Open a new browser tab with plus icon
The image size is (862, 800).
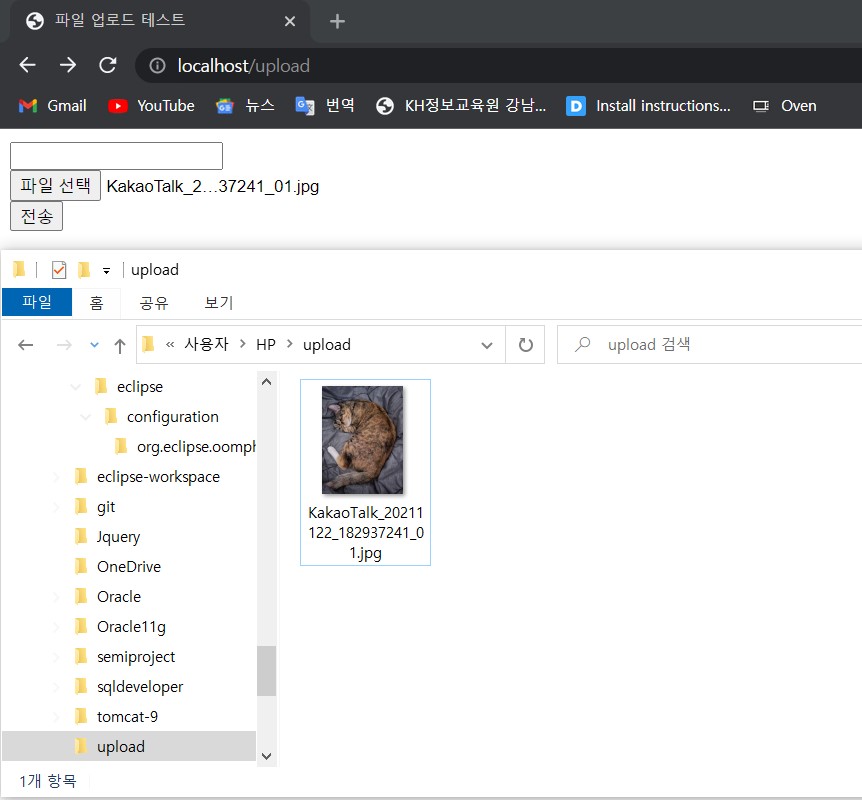point(337,21)
